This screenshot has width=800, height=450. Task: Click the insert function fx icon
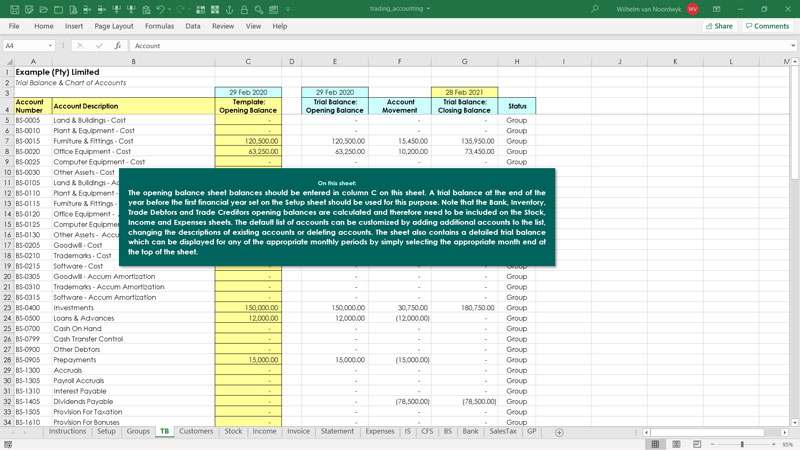118,45
